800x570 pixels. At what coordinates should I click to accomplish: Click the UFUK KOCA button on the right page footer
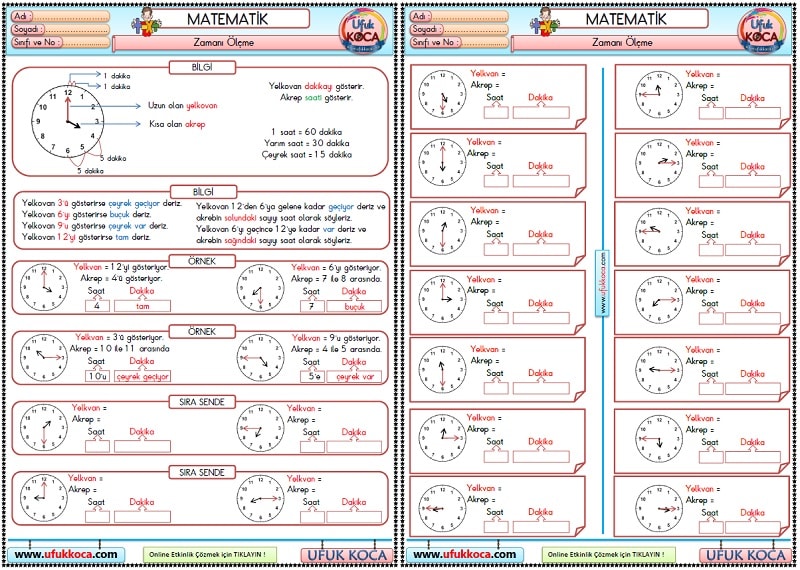745,555
